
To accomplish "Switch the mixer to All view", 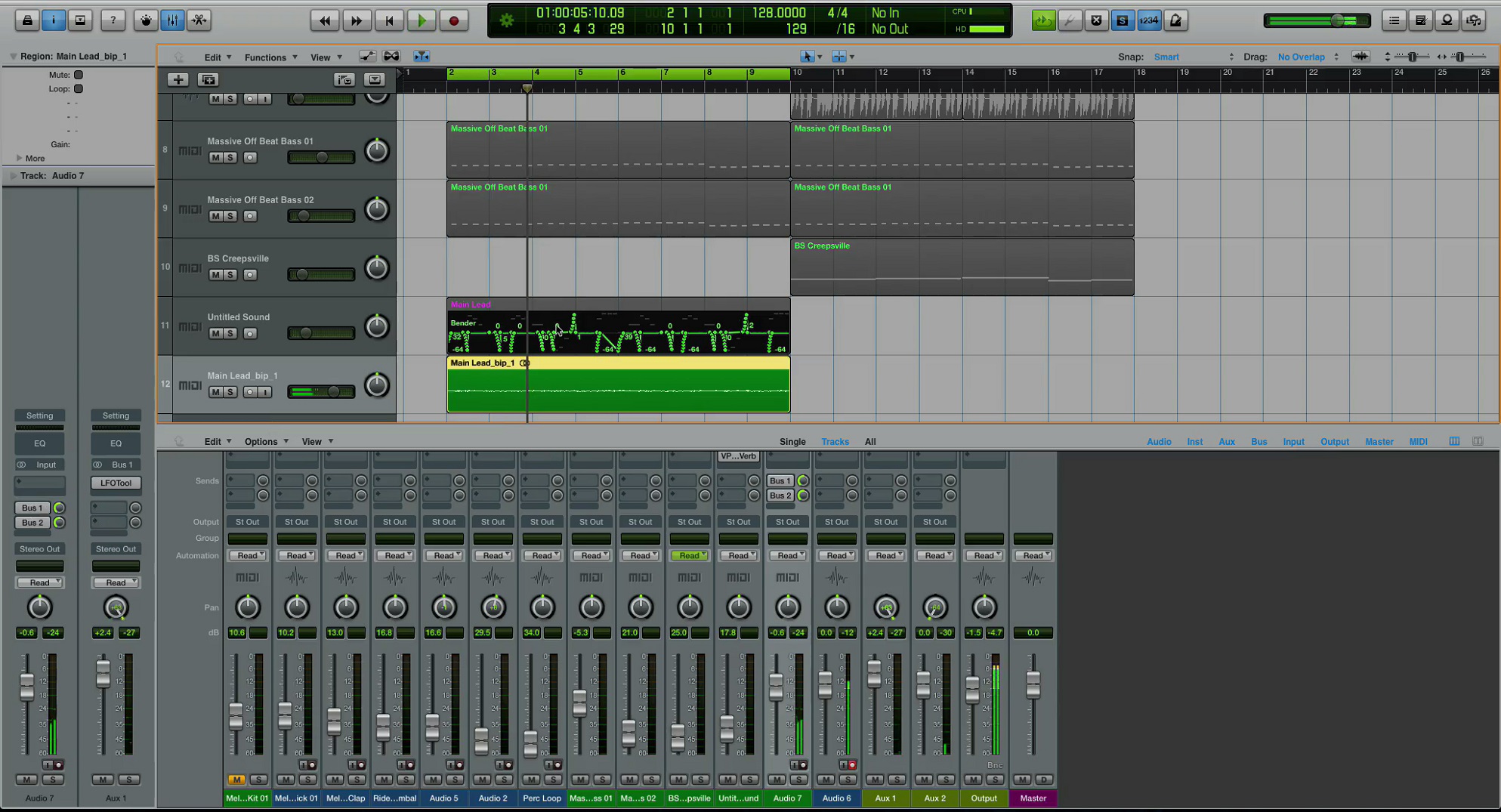I will (x=870, y=442).
